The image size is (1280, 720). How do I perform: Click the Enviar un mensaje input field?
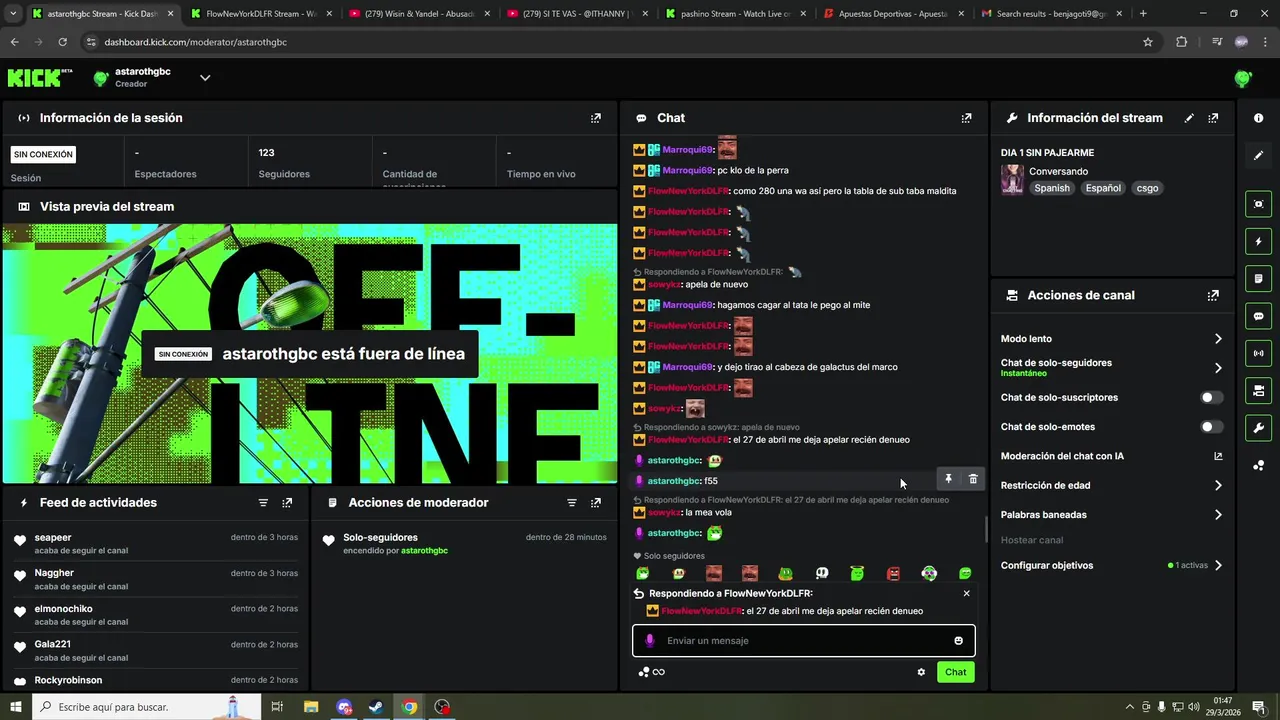[804, 641]
